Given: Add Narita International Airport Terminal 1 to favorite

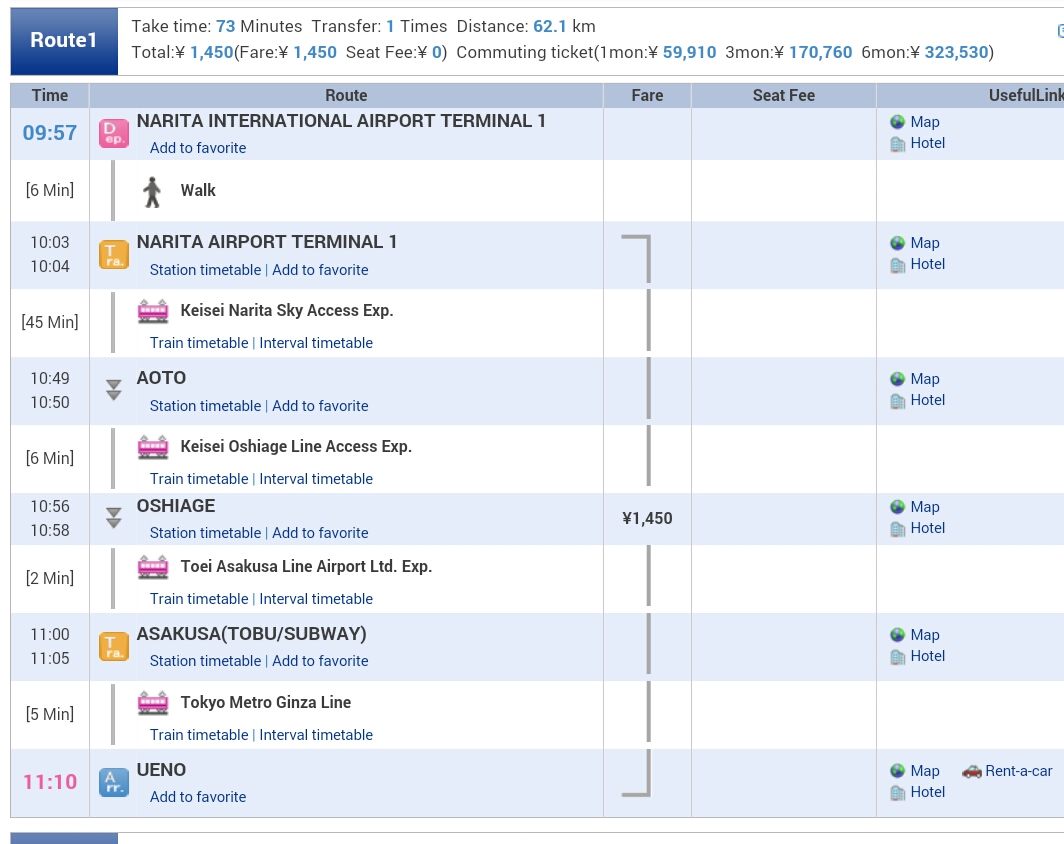Looking at the screenshot, I should pos(198,148).
